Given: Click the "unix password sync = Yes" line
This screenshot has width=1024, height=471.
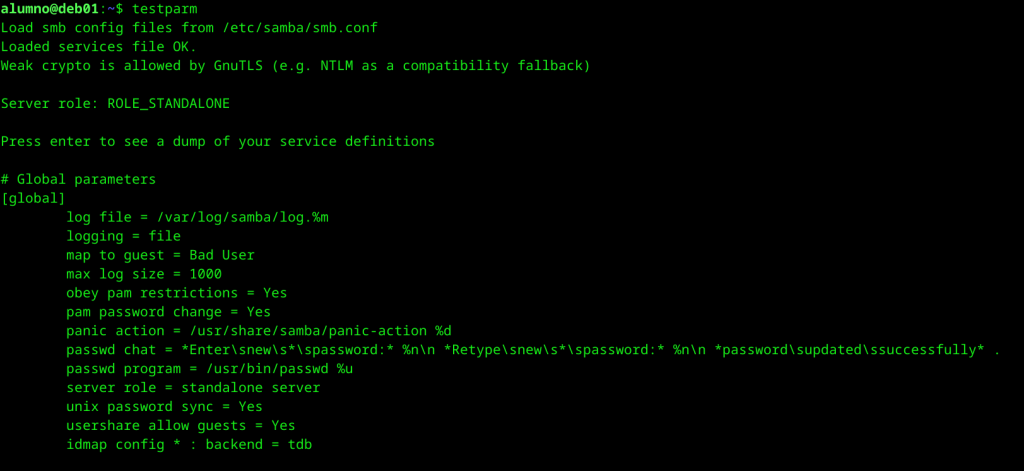Looking at the screenshot, I should click(x=164, y=407).
